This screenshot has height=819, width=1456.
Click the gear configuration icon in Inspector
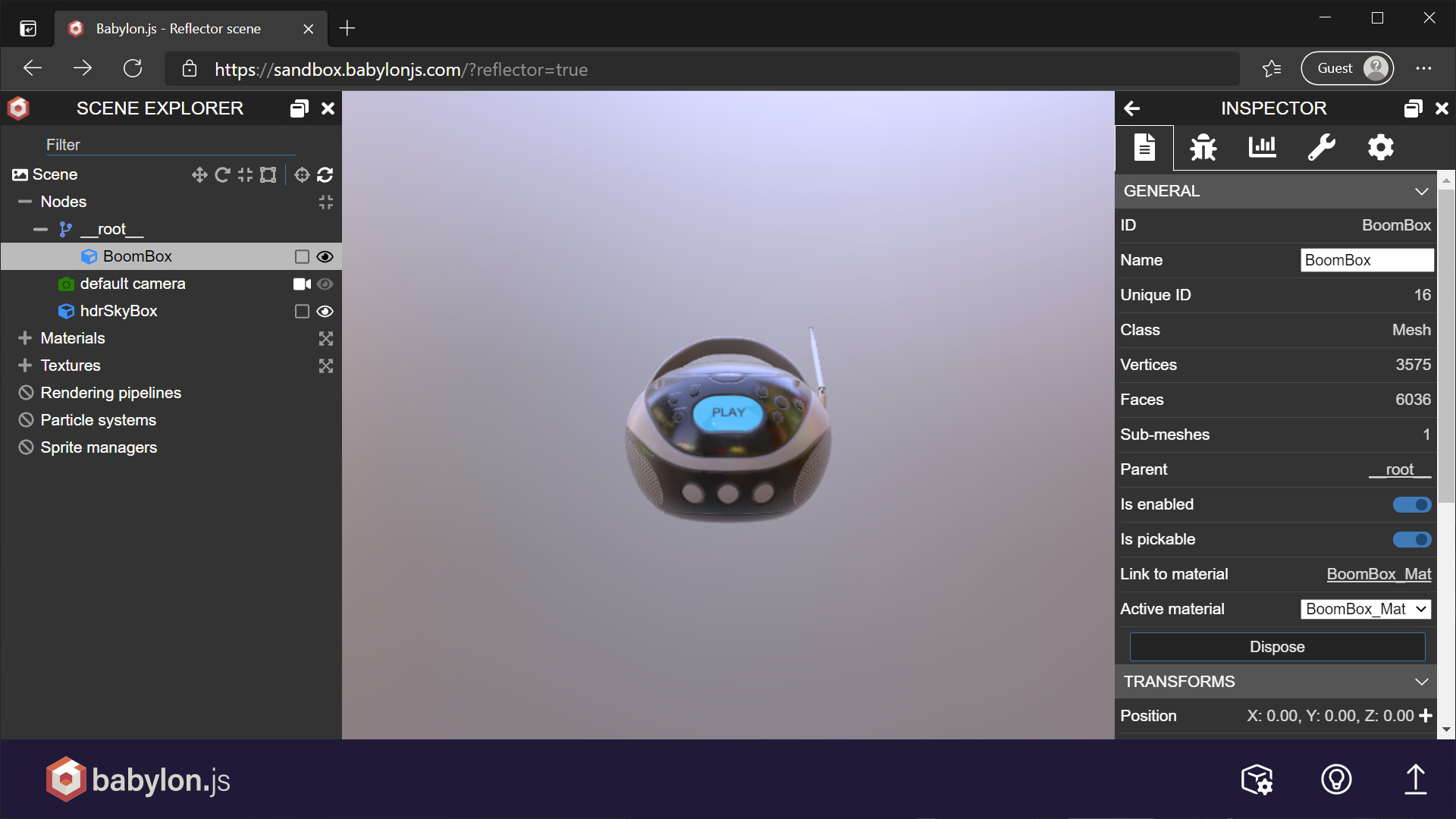1380,148
